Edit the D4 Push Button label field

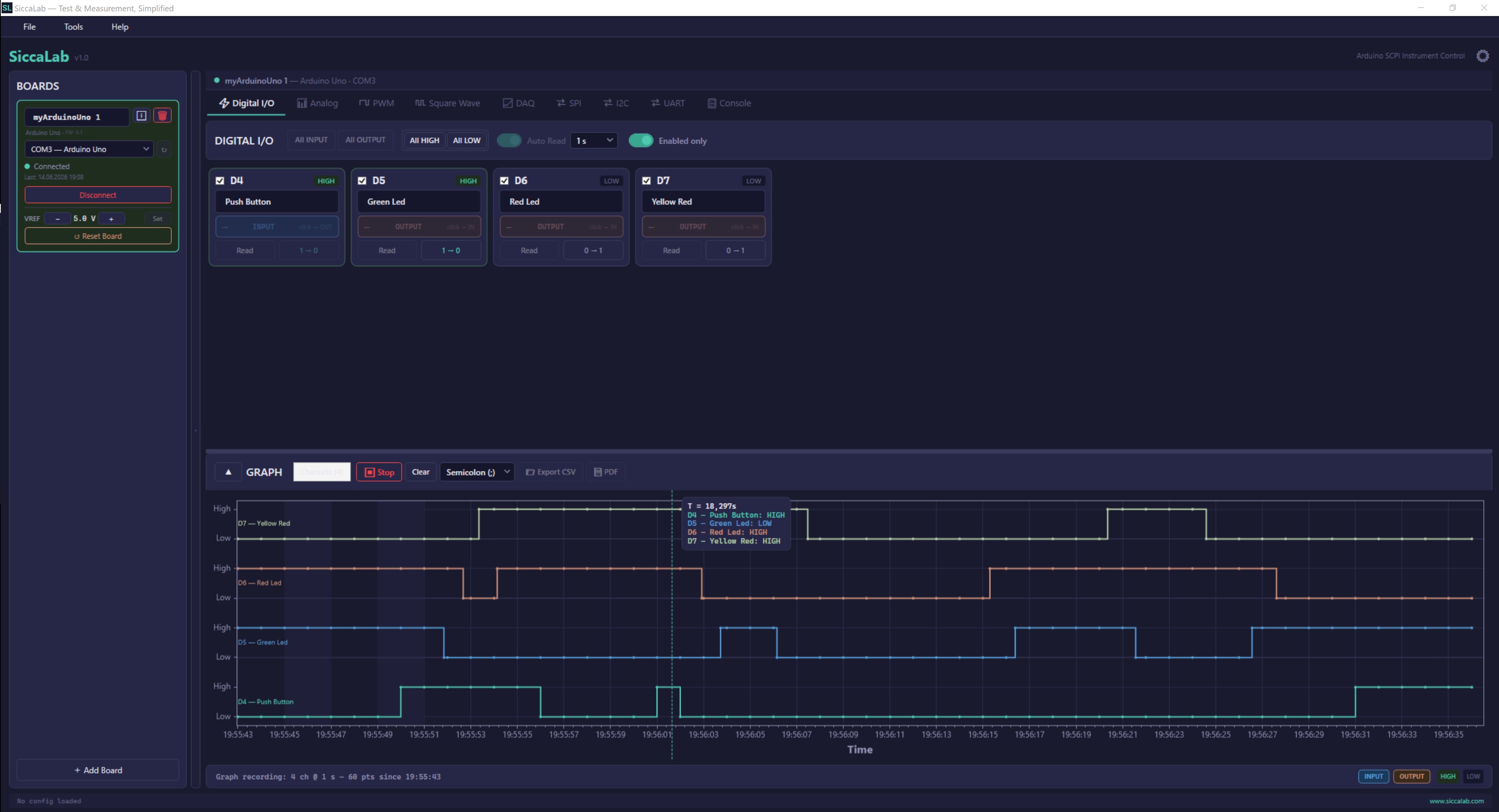(277, 202)
